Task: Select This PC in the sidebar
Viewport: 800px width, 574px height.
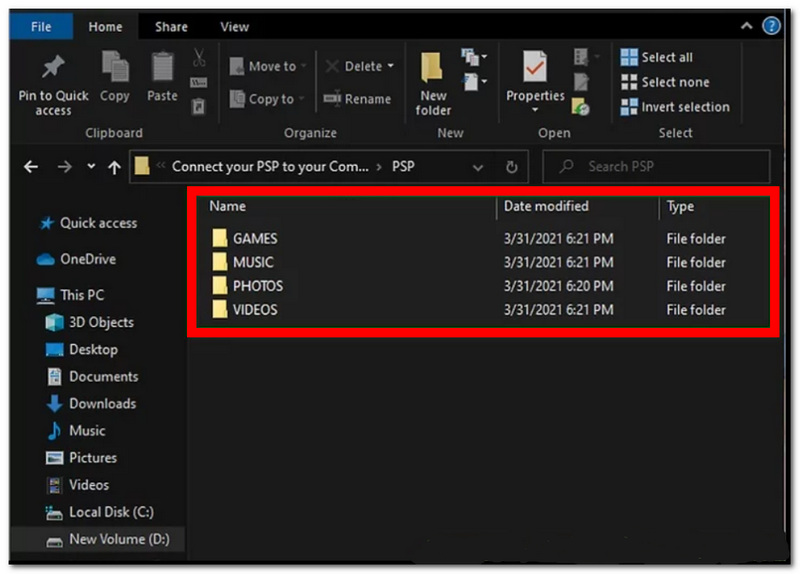Action: click(x=70, y=295)
